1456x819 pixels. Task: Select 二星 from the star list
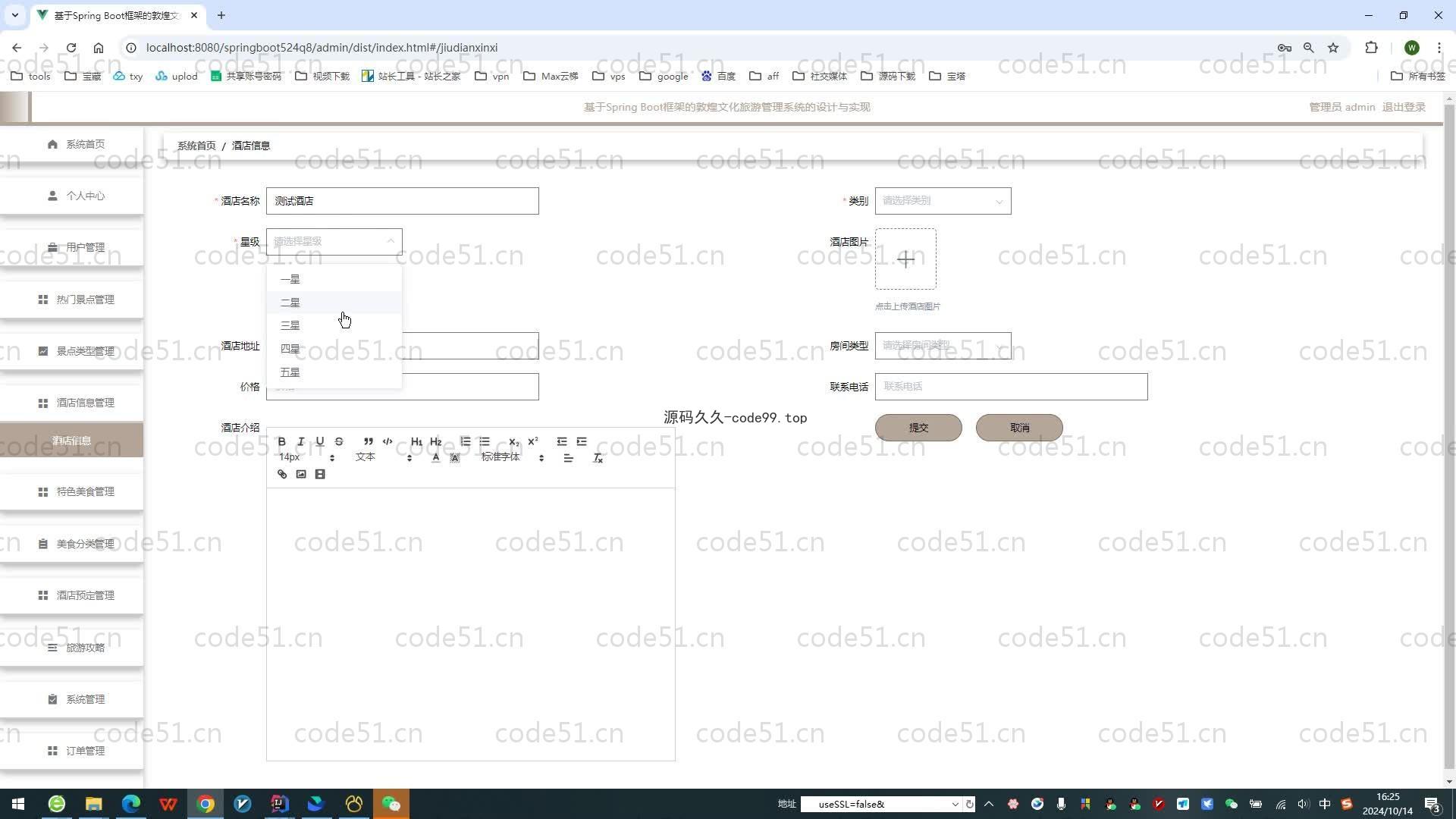[334, 303]
